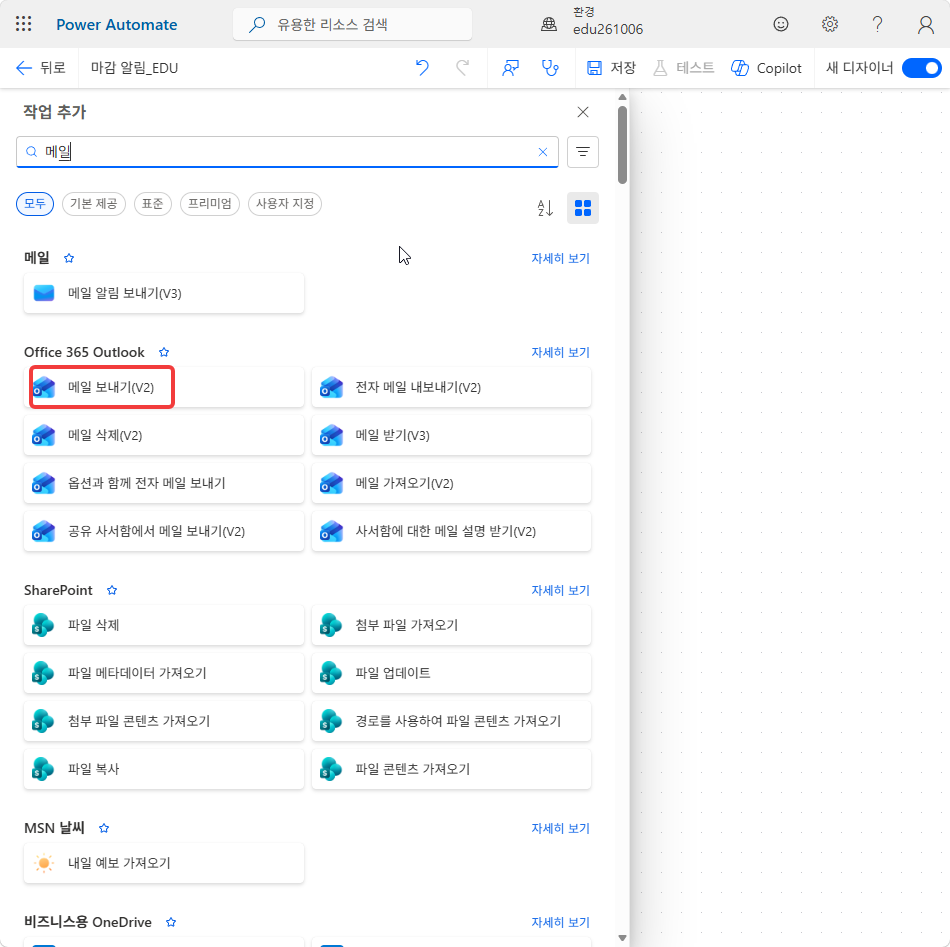The image size is (950, 947).
Task: Open the help question mark
Action: 877,24
